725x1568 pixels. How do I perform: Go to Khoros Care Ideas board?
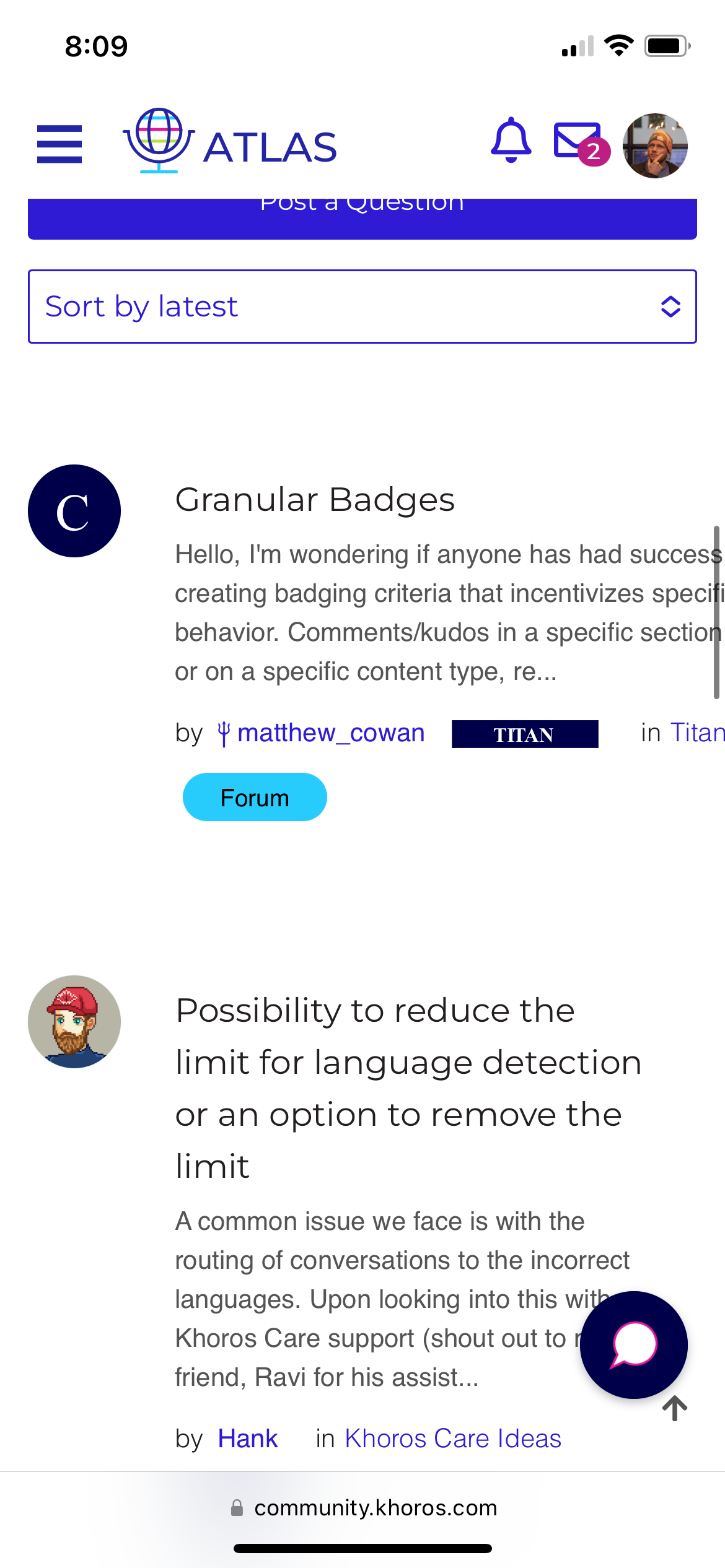point(453,1439)
